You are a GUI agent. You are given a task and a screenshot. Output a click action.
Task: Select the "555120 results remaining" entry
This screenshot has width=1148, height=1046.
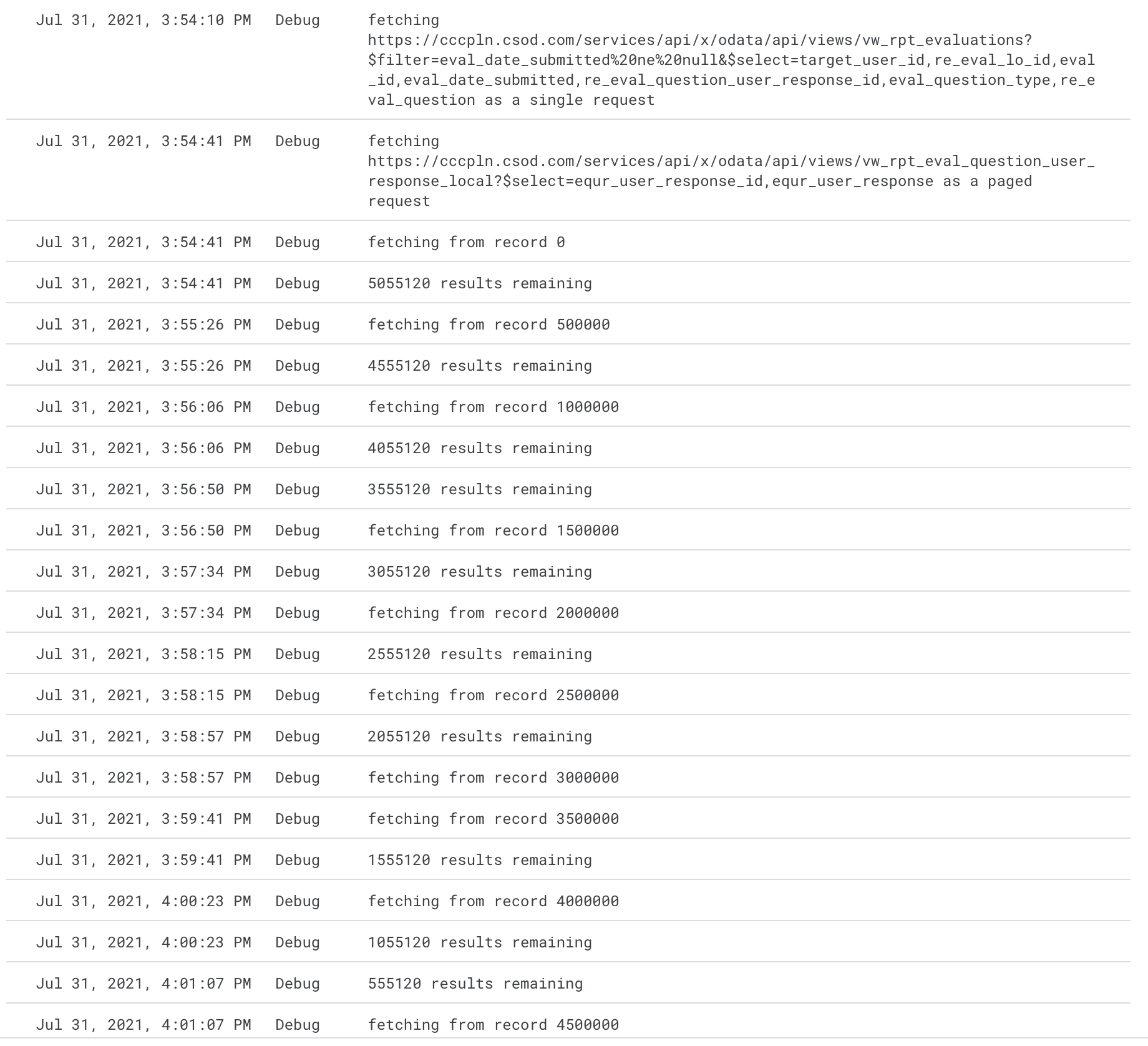pos(475,984)
